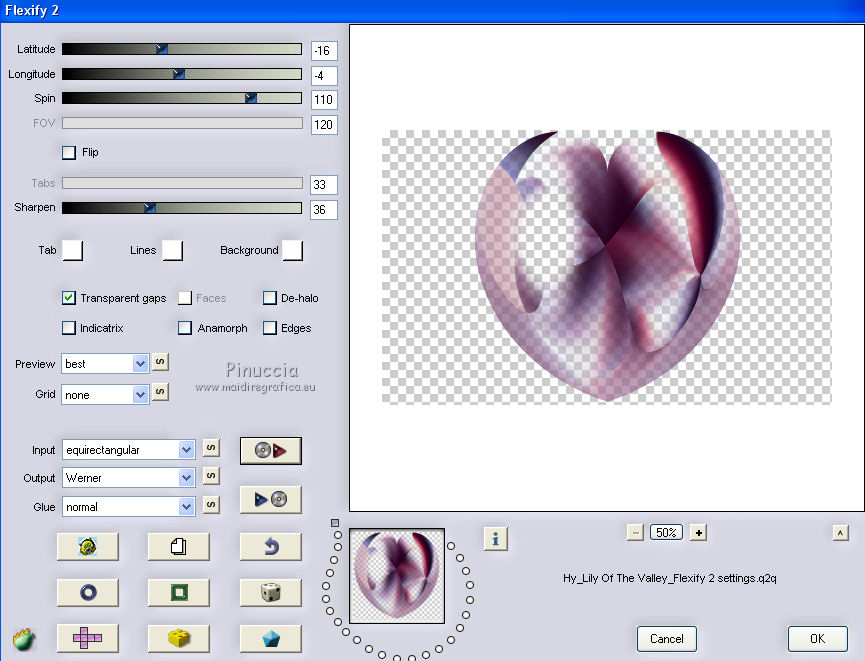865x661 pixels.
Task: Click the S button next to Preview
Action: tap(160, 362)
